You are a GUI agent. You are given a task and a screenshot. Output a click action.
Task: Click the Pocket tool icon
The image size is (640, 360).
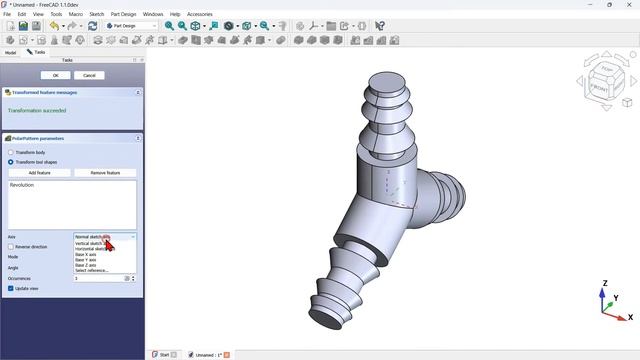183,40
